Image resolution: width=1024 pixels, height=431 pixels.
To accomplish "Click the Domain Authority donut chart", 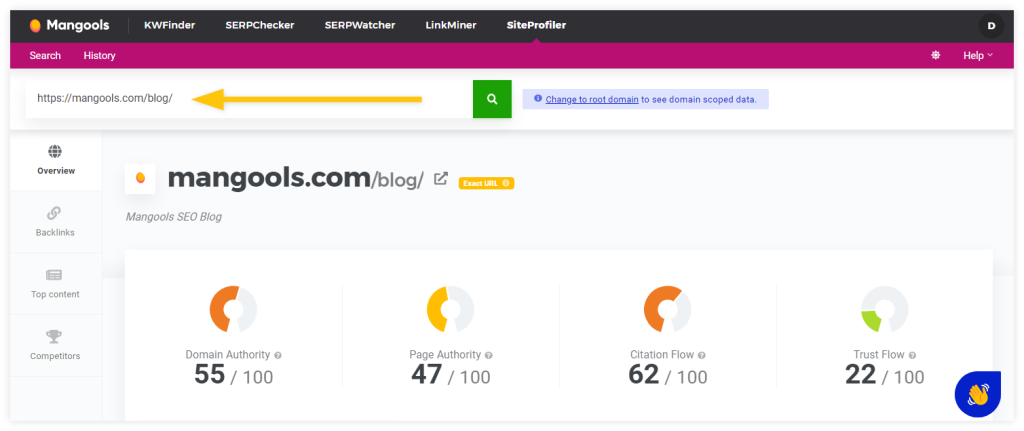I will pos(233,309).
